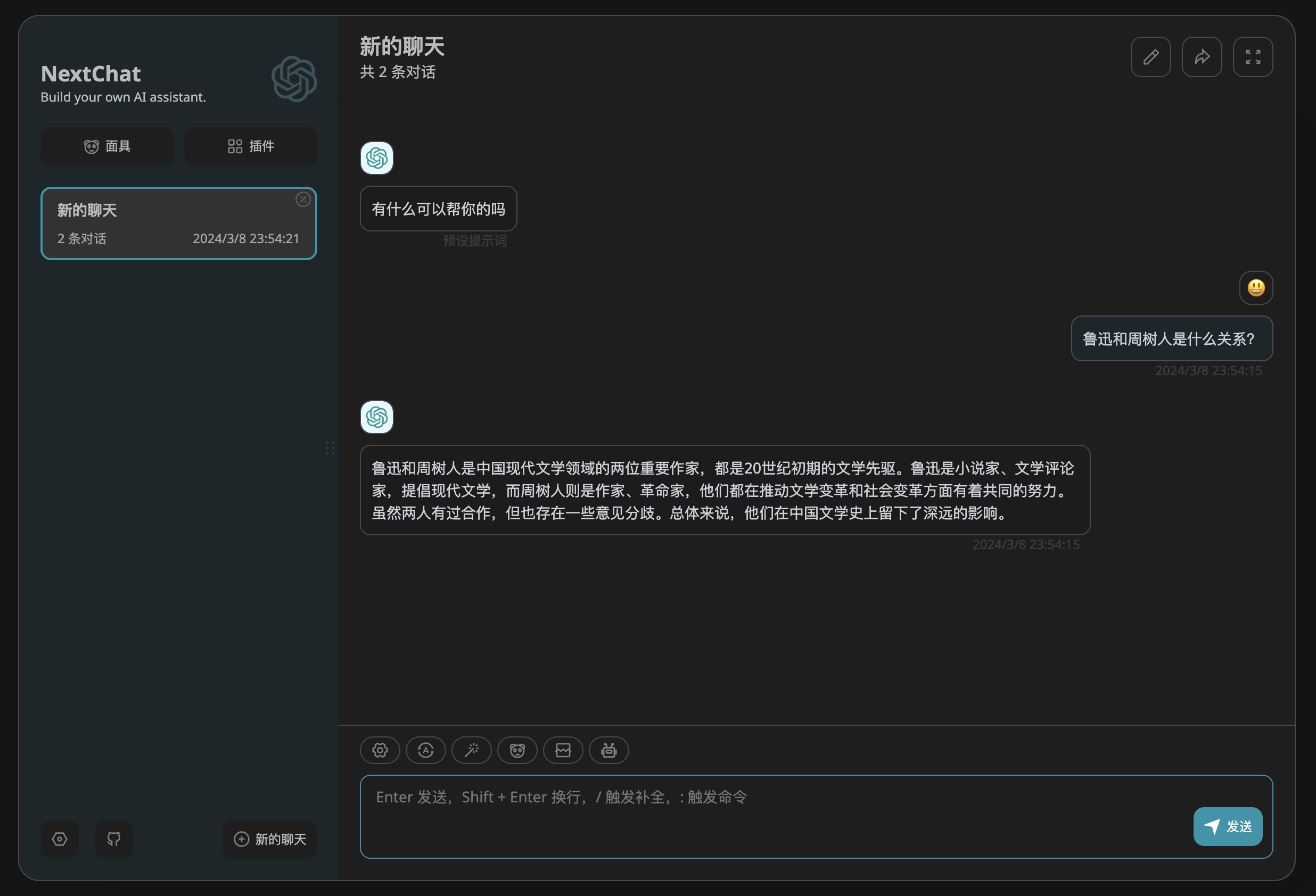
Task: Toggle the theme with the auto-theme icon
Action: pos(425,751)
